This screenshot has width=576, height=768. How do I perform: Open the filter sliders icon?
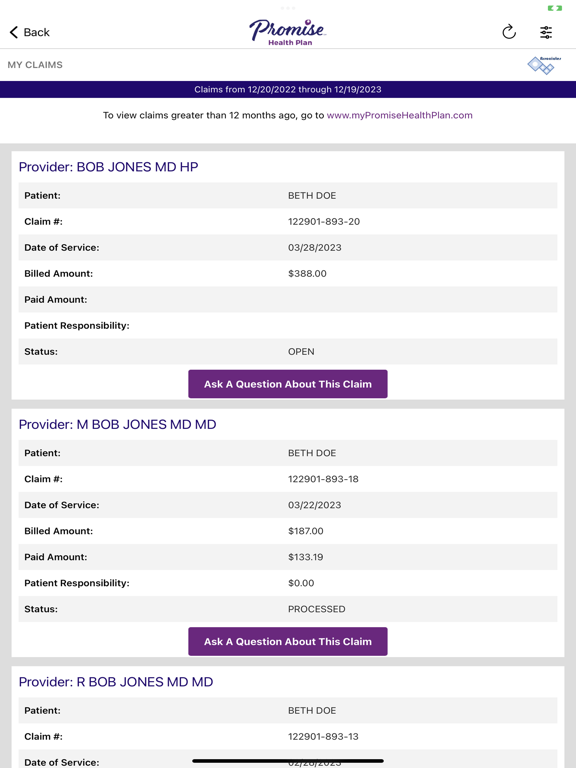(x=546, y=32)
